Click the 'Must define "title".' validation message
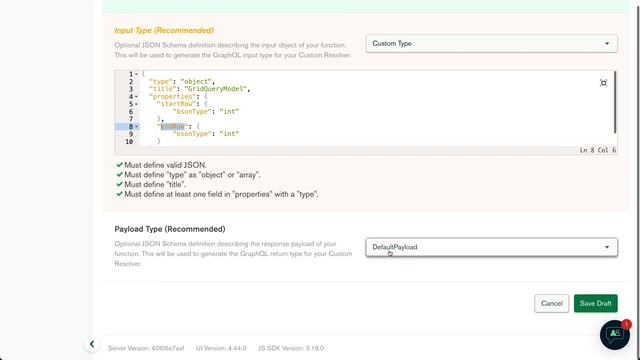 (155, 184)
